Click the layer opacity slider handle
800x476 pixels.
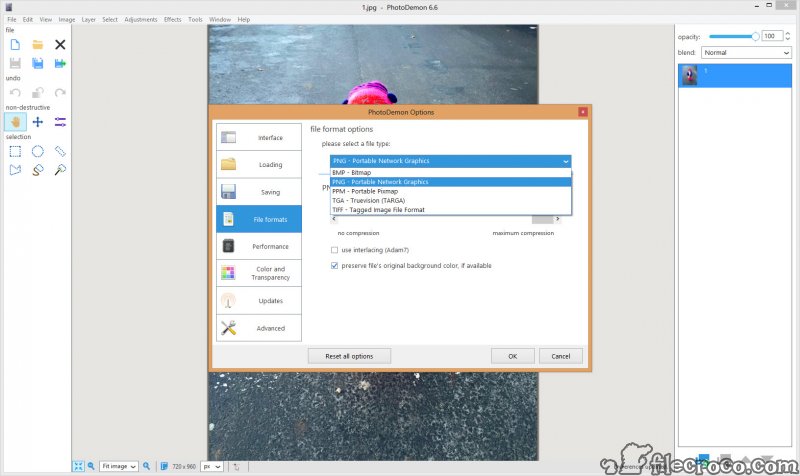[755, 36]
